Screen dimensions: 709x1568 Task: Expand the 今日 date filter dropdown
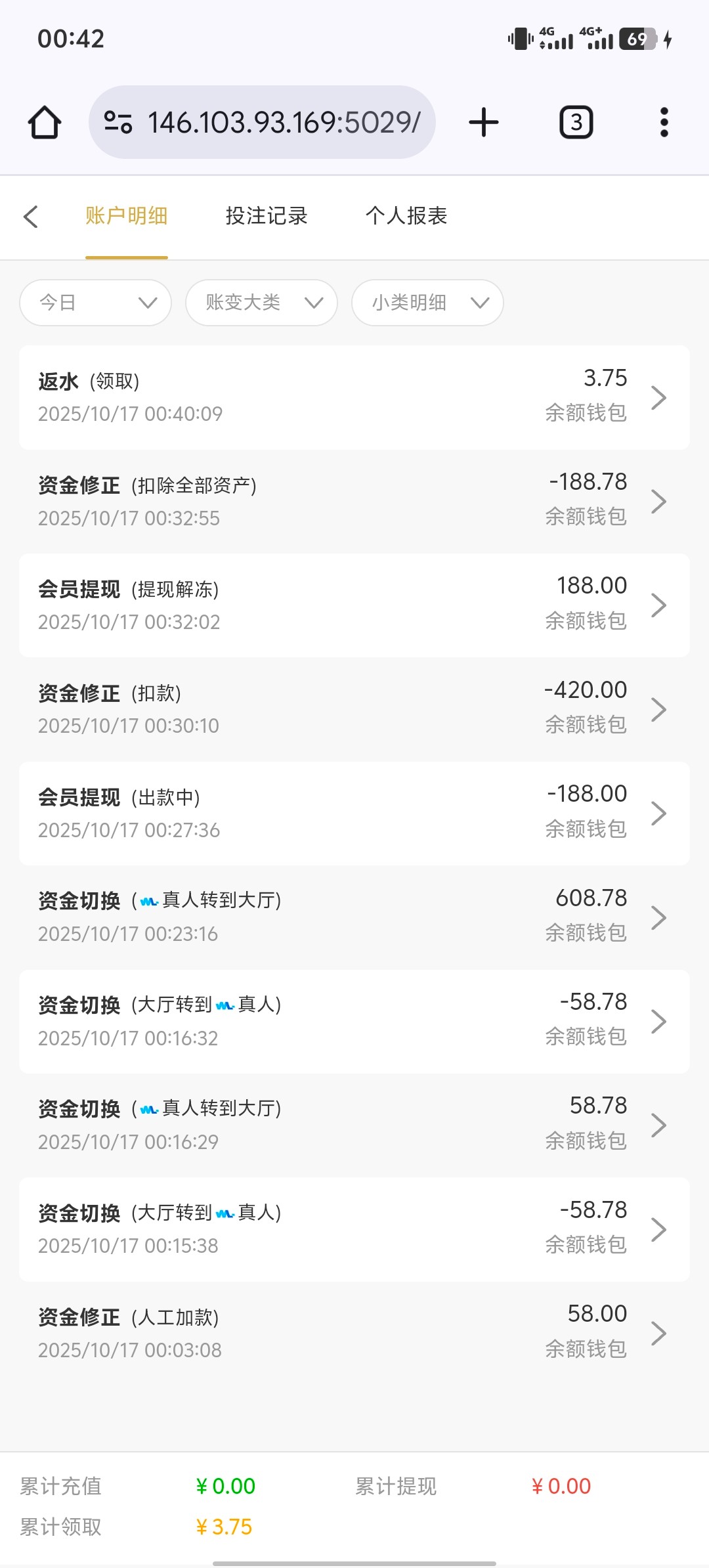[x=96, y=303]
